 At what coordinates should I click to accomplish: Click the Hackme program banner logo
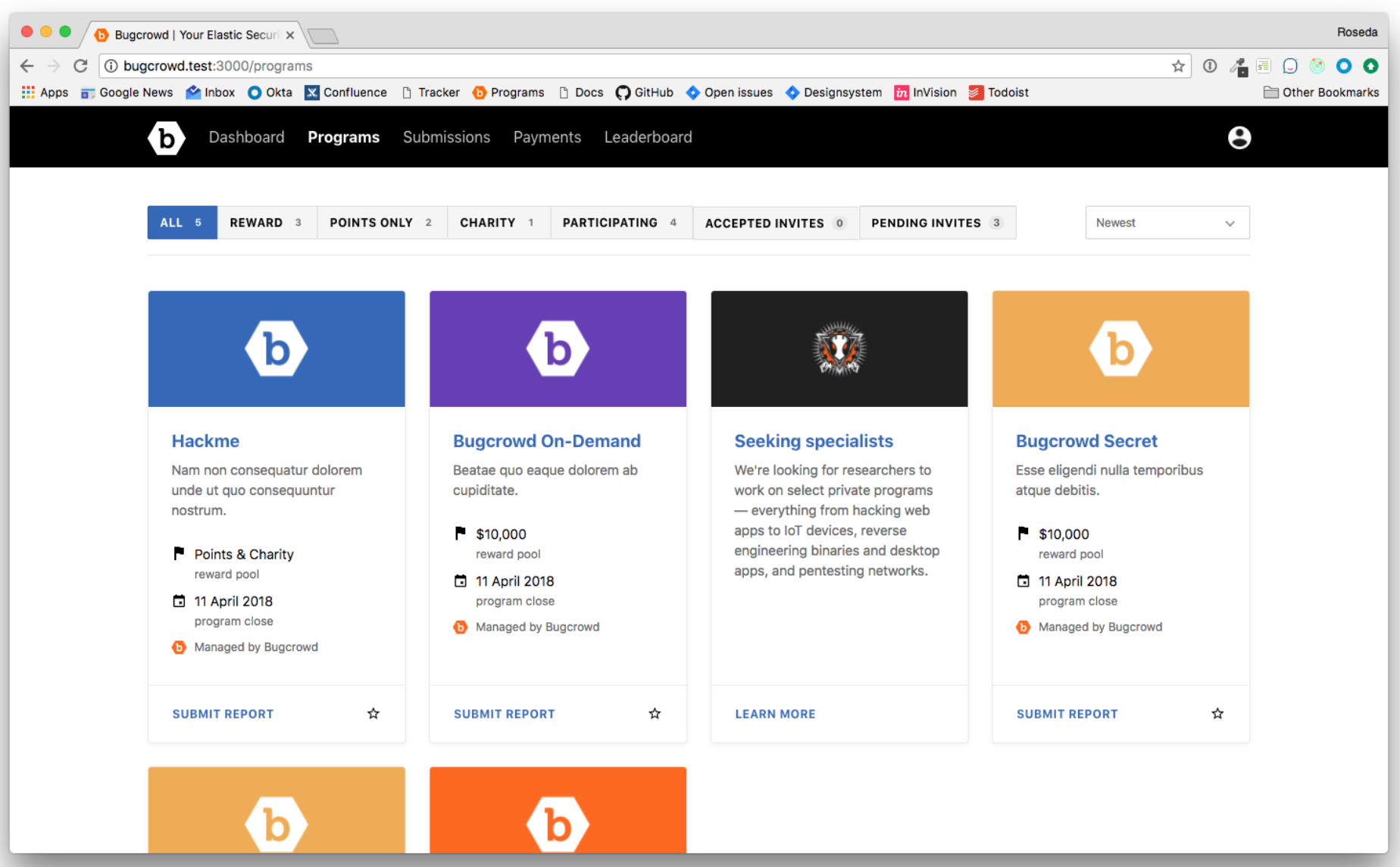(277, 349)
